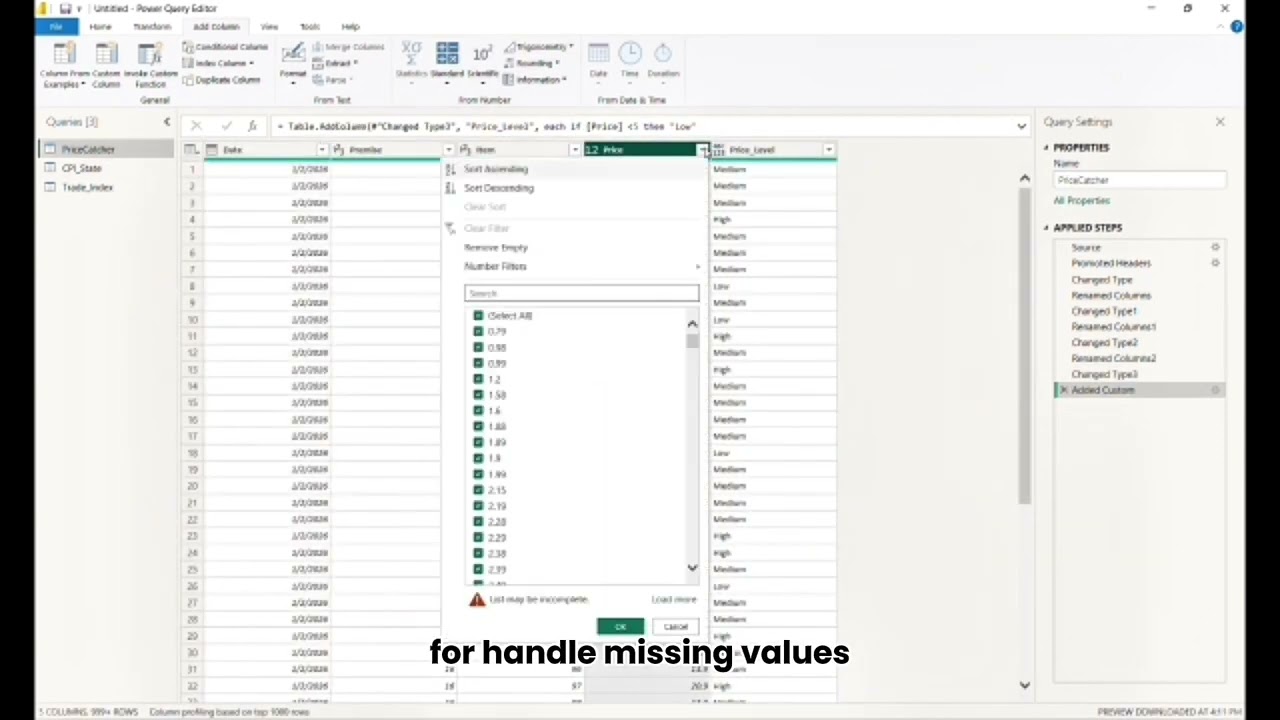Select the CPI_State query
This screenshot has width=1280, height=720.
pyautogui.click(x=82, y=169)
